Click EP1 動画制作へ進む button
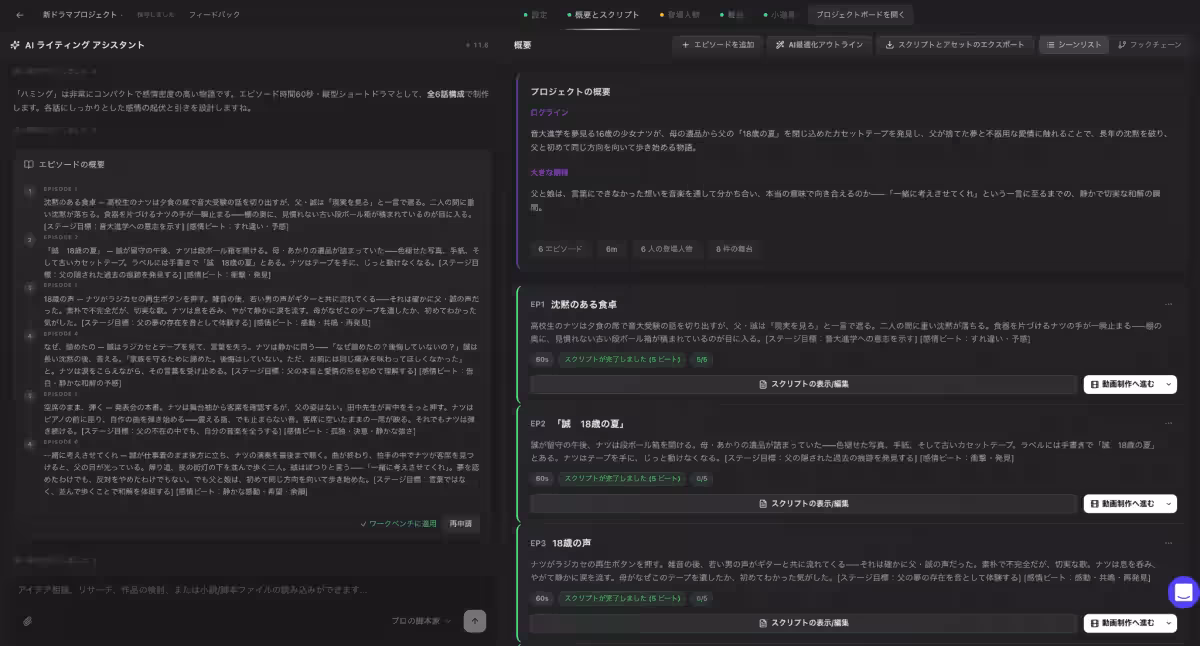The height and width of the screenshot is (646, 1200). click(x=1122, y=384)
